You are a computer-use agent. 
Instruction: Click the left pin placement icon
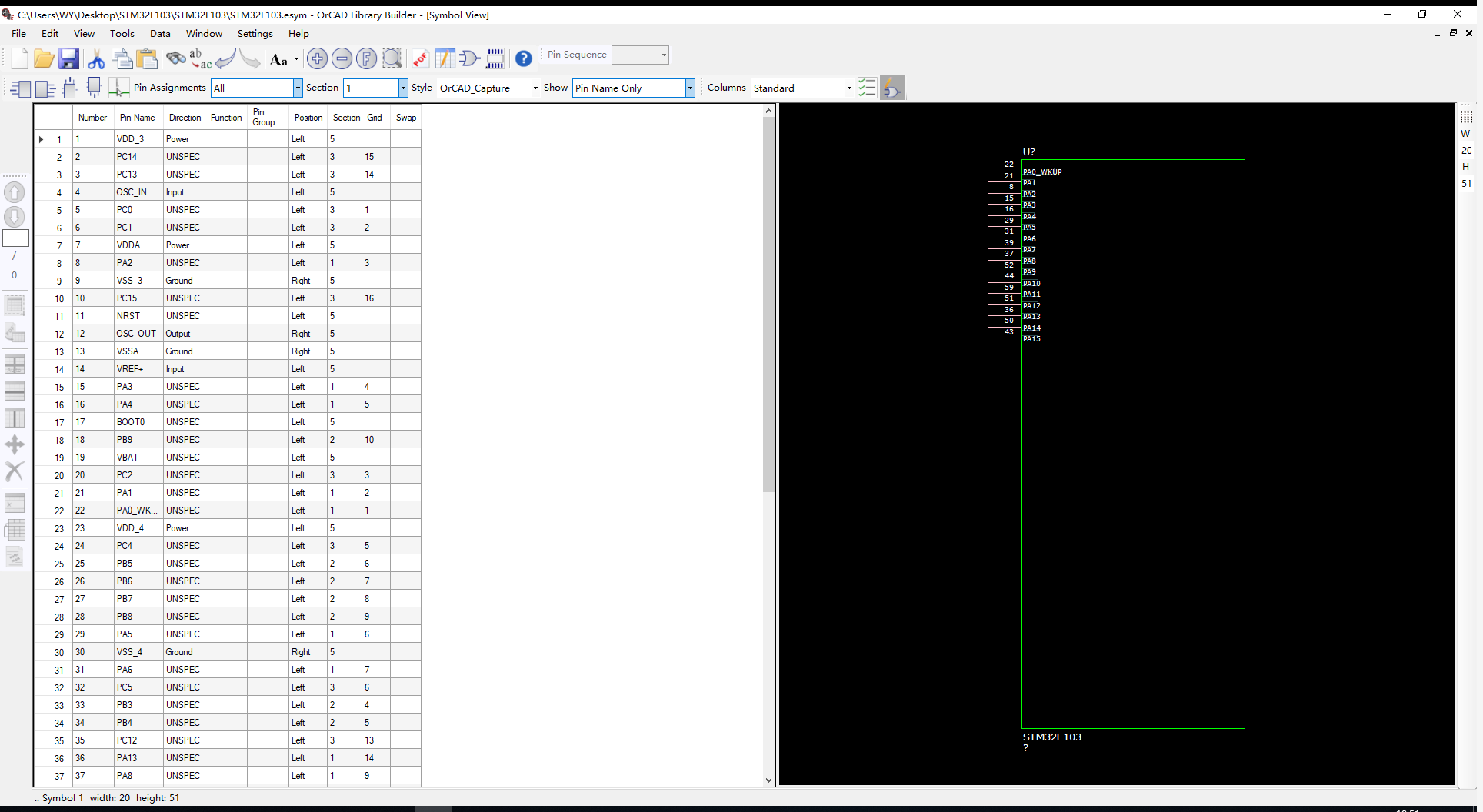pyautogui.click(x=18, y=88)
